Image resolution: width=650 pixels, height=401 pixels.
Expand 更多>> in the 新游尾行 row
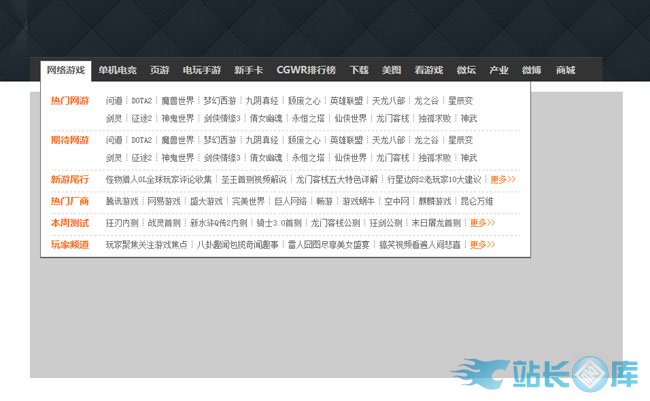click(503, 180)
